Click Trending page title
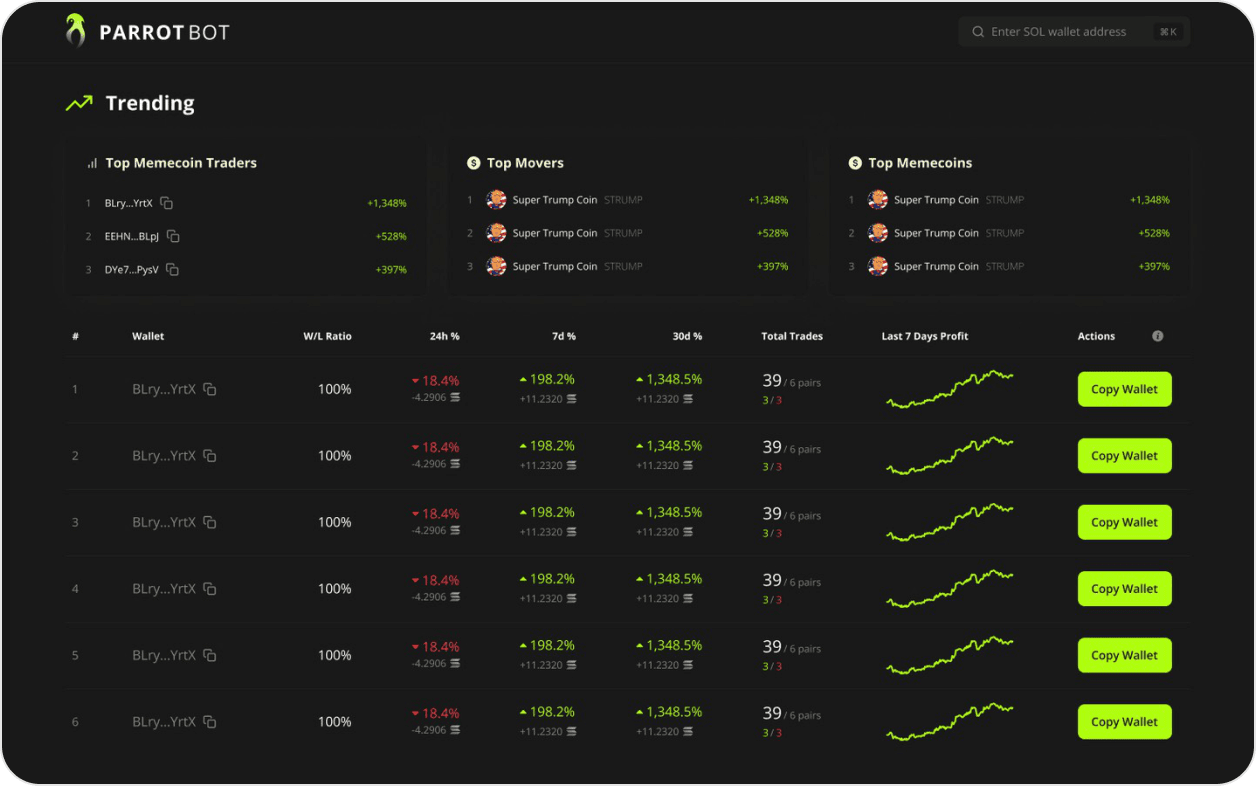1256x786 pixels. 150,103
